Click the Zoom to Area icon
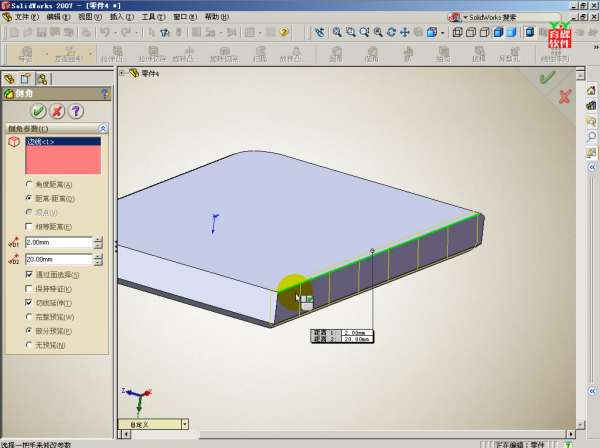The width and height of the screenshot is (600, 448). point(351,33)
